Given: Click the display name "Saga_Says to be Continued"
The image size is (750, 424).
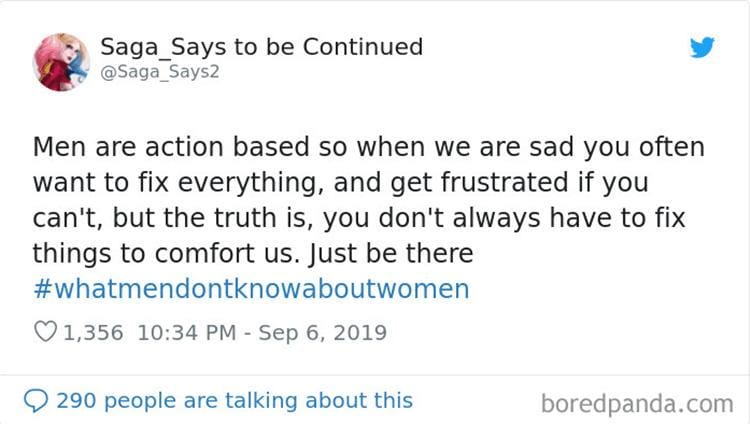Looking at the screenshot, I should 261,47.
